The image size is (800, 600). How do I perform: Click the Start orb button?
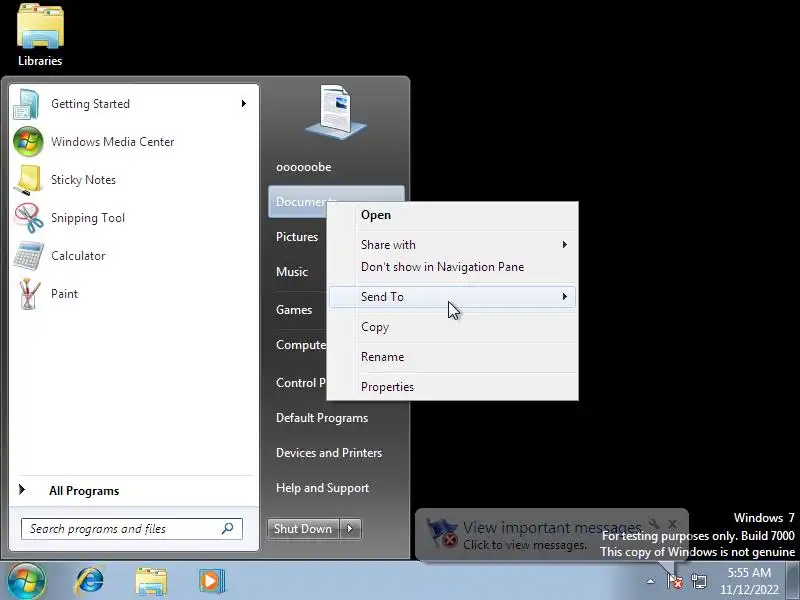[26, 581]
